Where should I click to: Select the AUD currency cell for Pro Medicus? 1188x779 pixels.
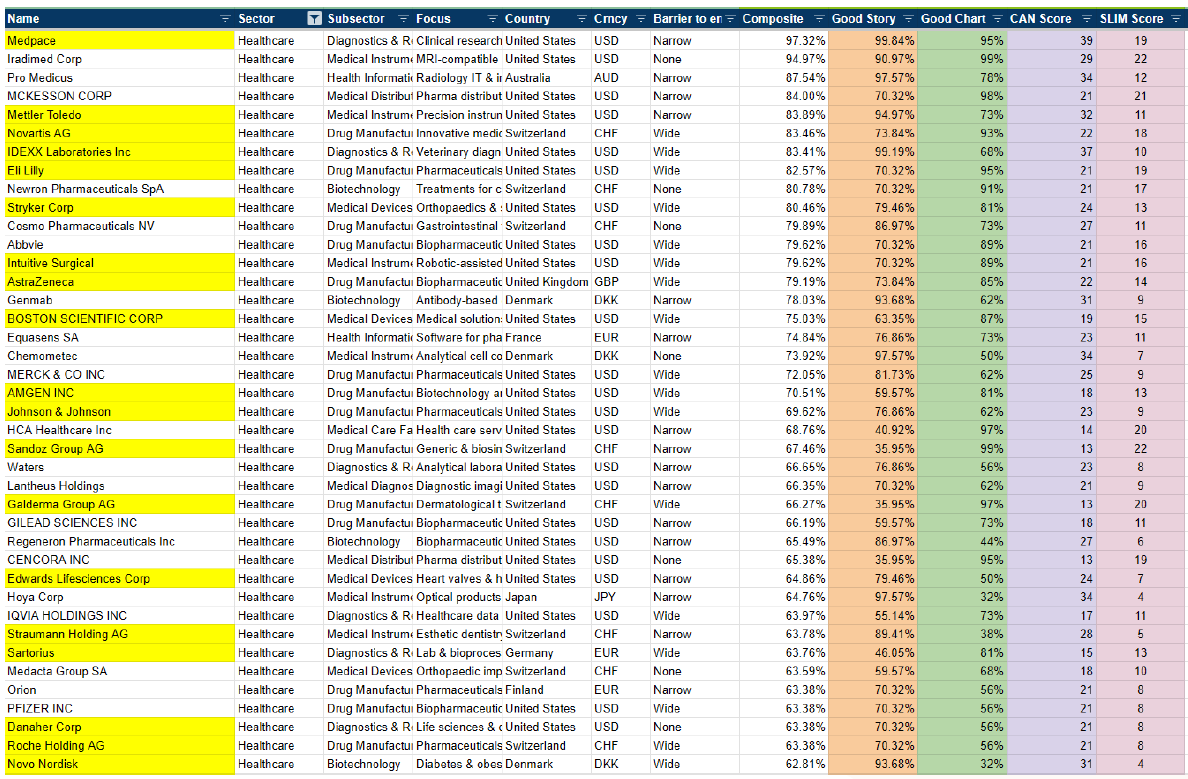(621, 78)
